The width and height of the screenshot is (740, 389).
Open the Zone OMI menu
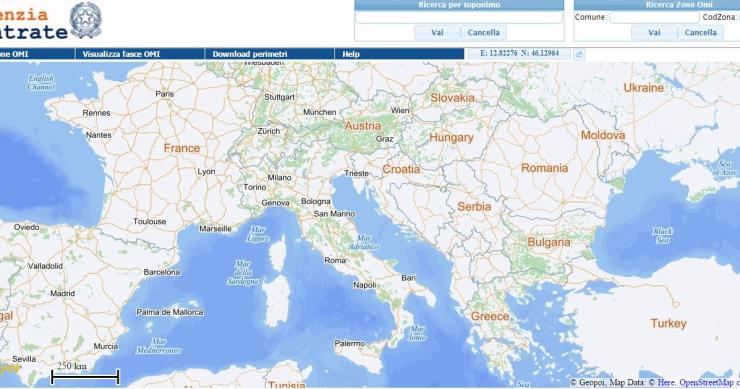37,54
